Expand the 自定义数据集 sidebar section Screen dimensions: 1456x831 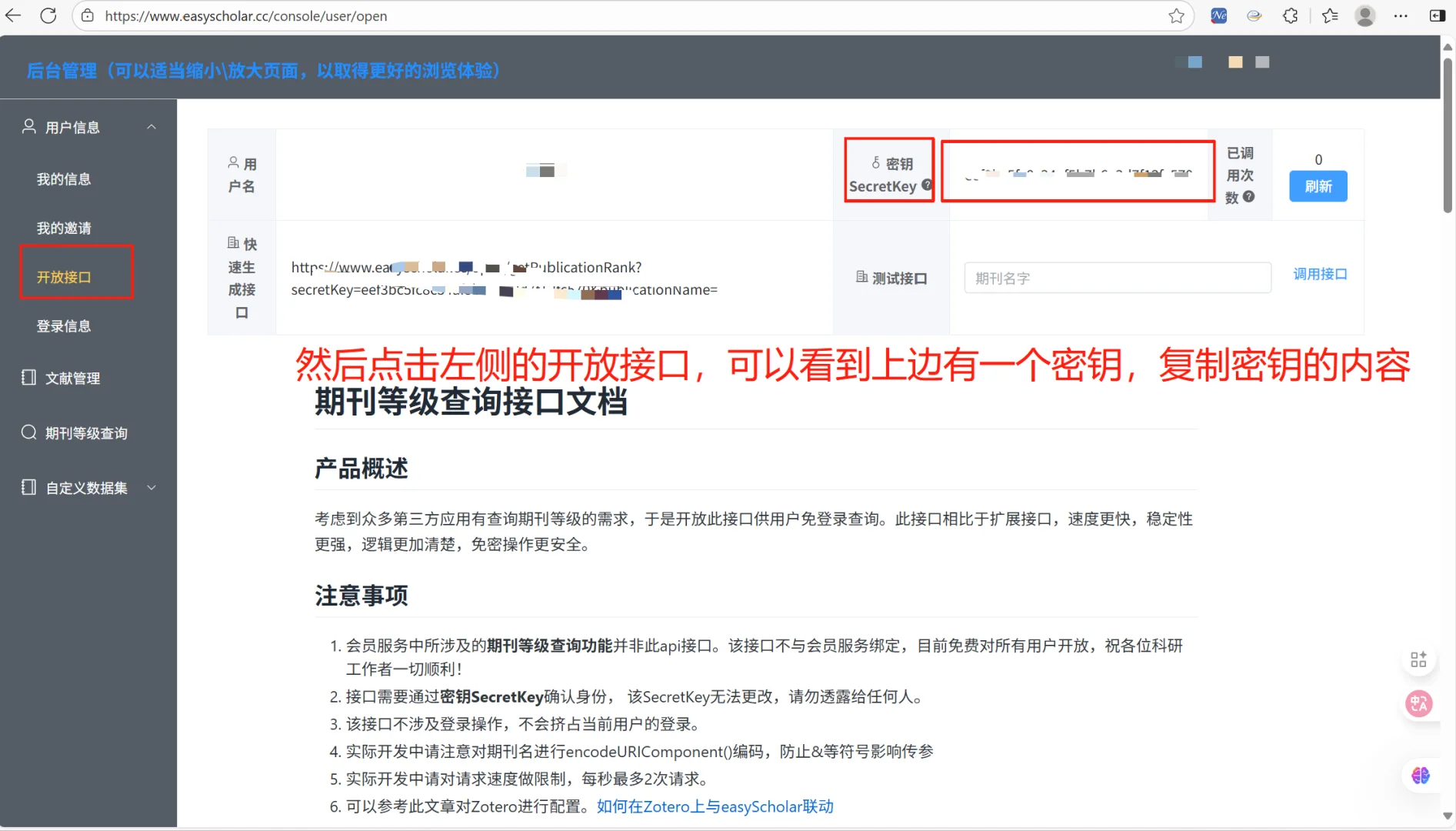click(152, 487)
